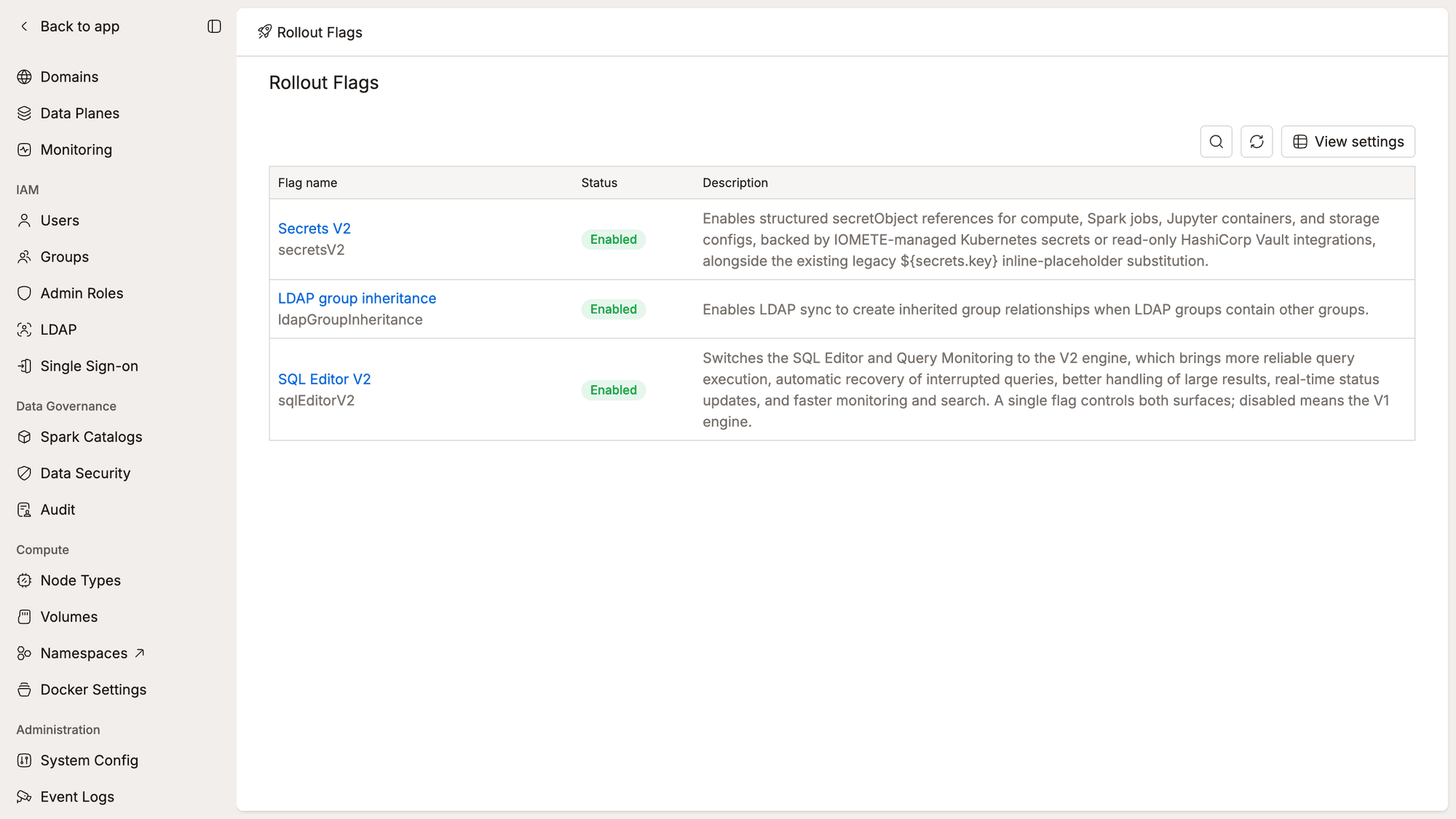Click the Domains globe icon

(24, 76)
